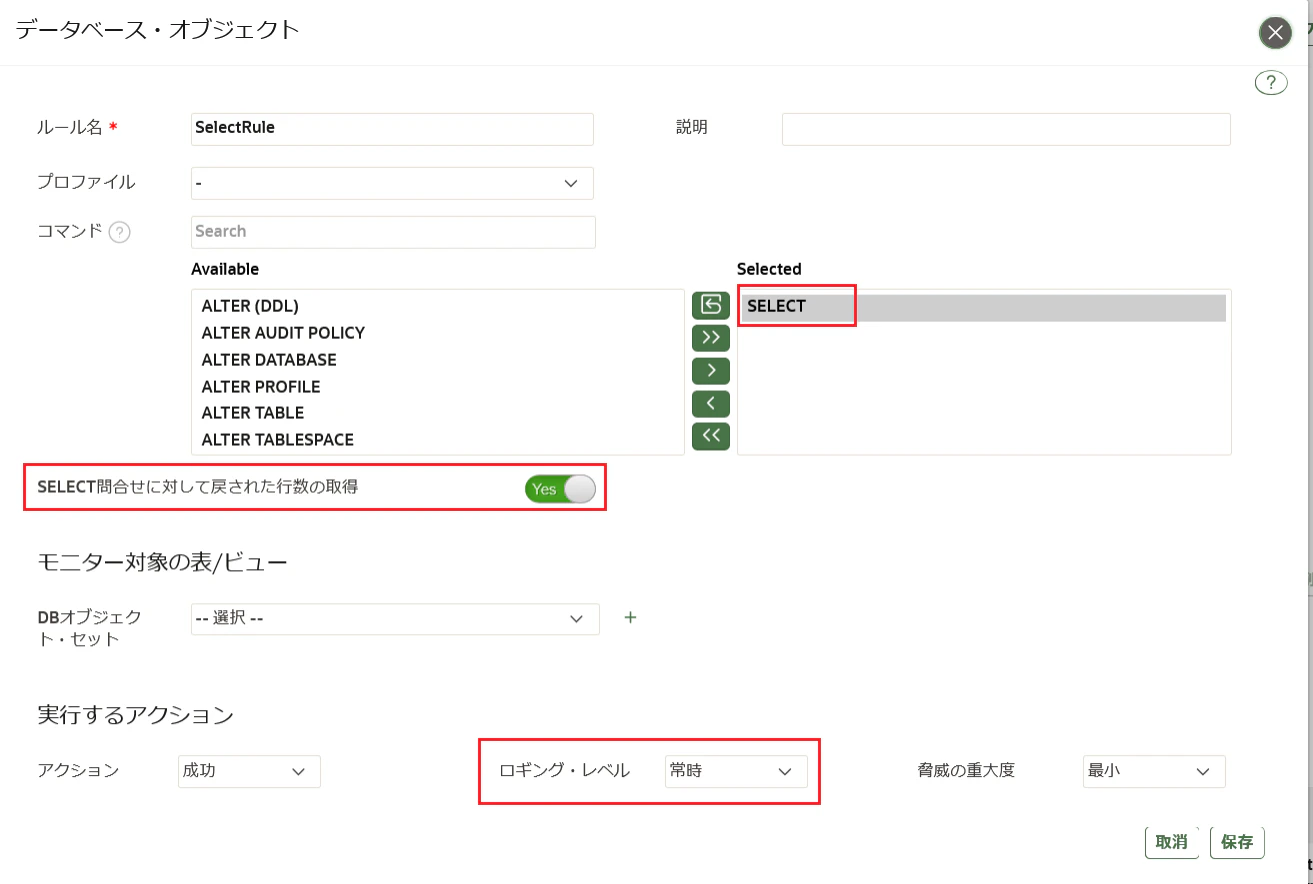Screen dimensions: 1313x884
Task: Open the help question mark icon
Action: click(1271, 82)
